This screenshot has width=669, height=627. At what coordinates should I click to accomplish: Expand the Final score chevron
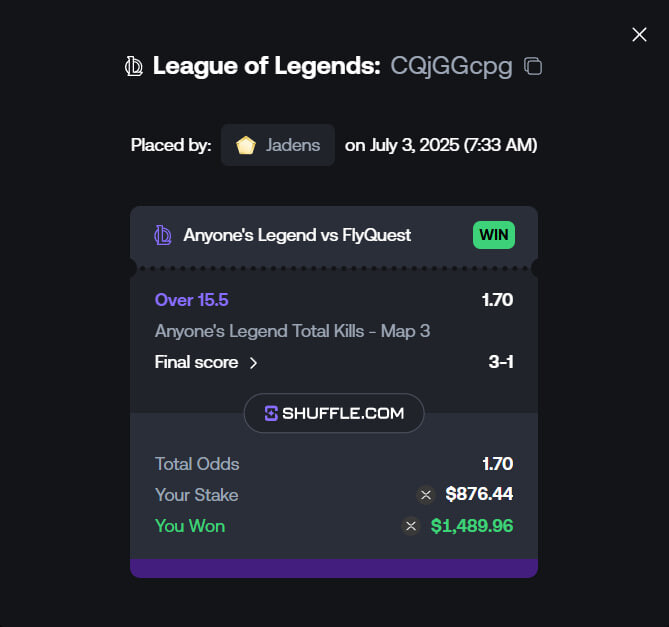click(x=253, y=363)
